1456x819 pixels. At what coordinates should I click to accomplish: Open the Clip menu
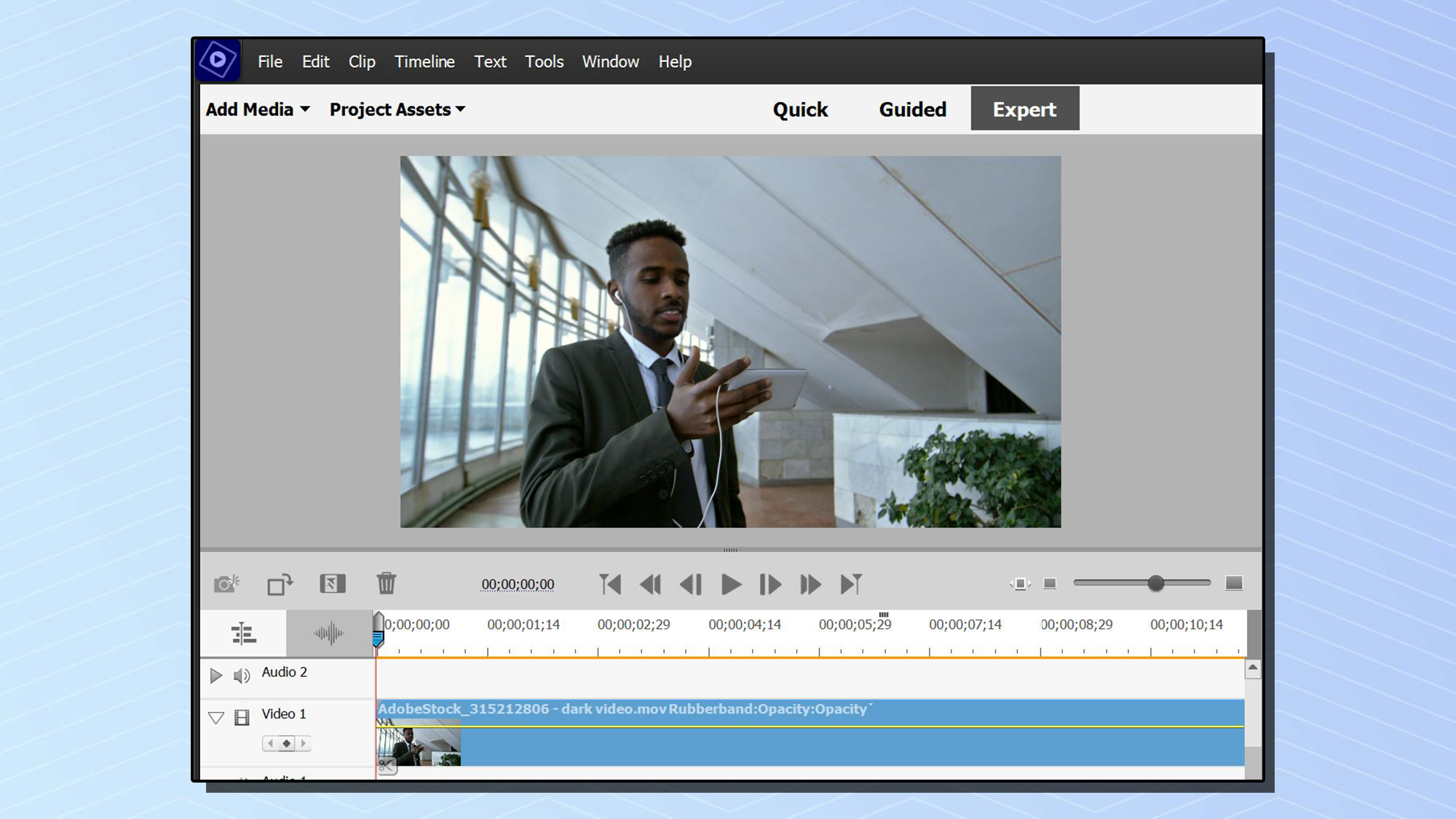(362, 62)
